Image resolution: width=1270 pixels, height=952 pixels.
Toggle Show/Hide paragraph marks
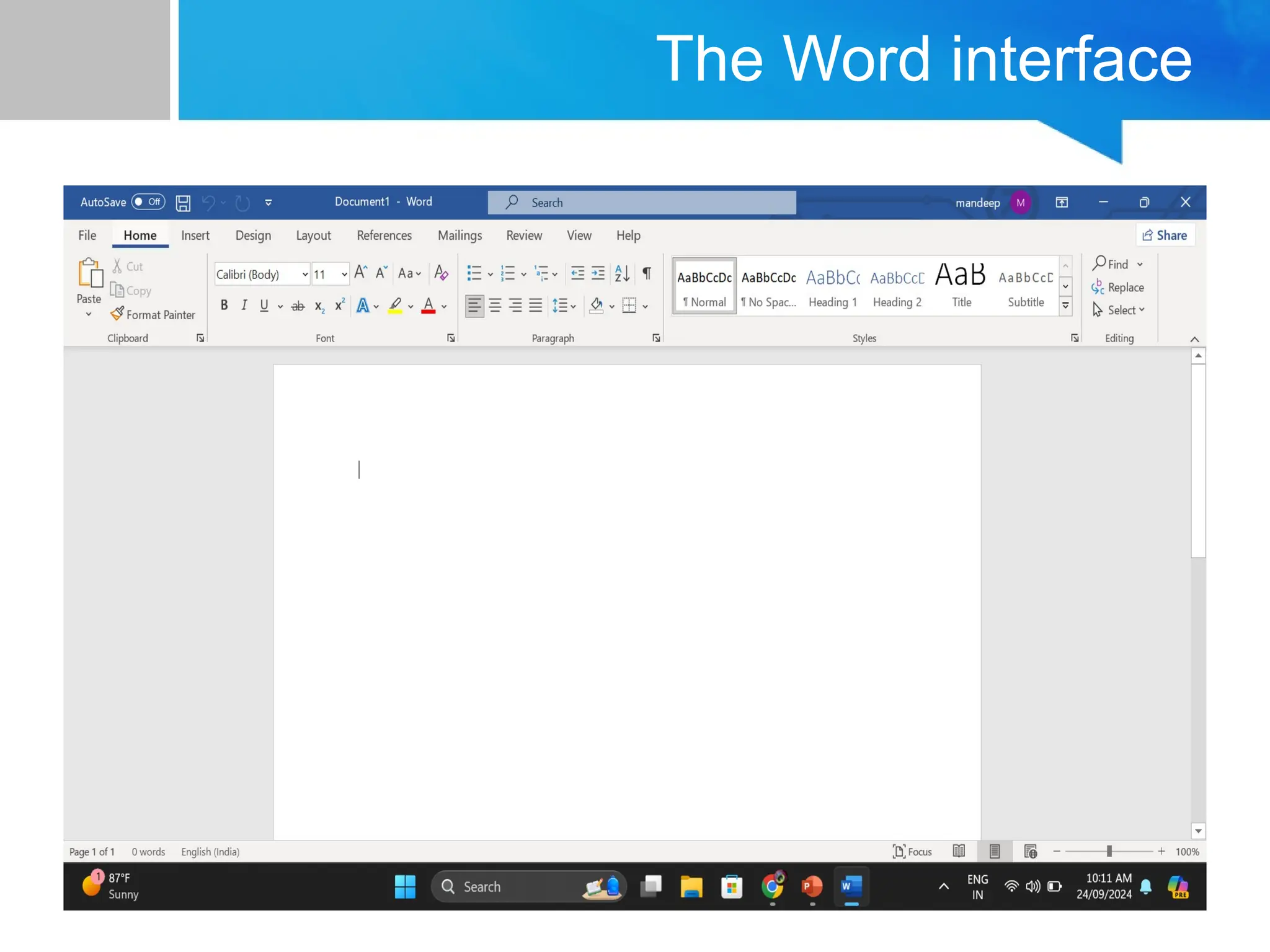tap(647, 273)
